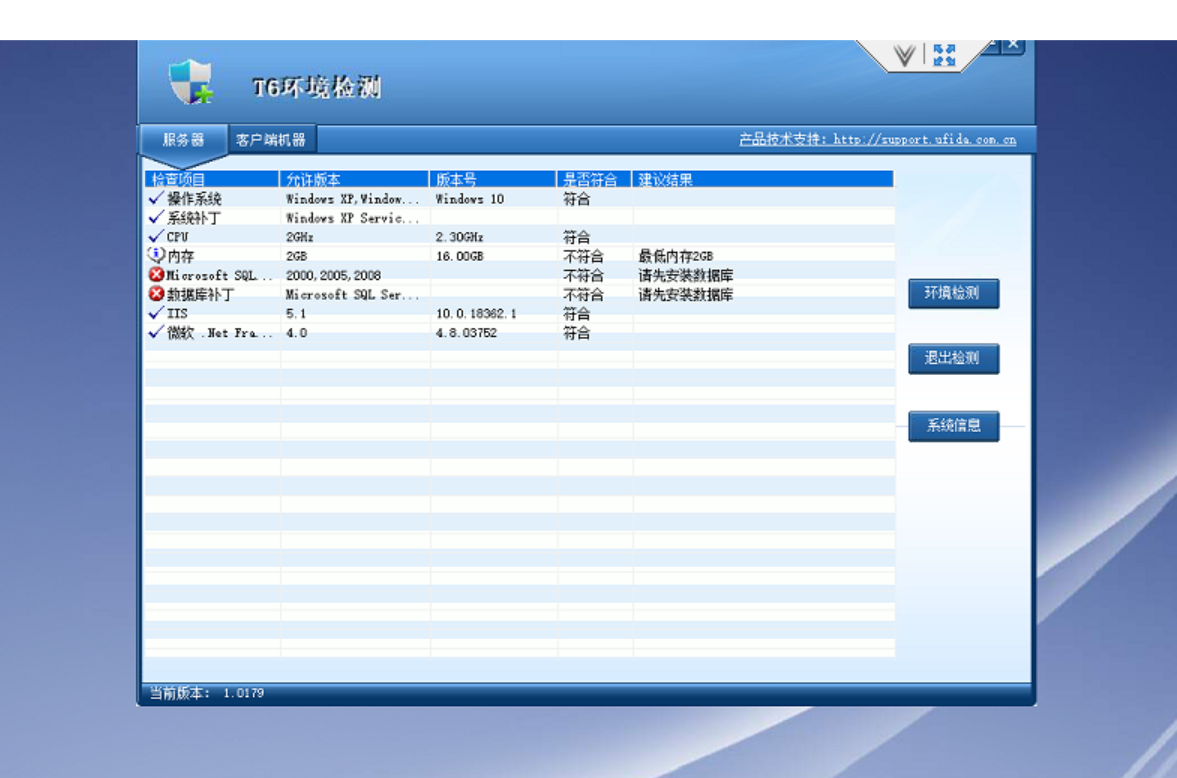Screen dimensions: 1177x778
Task: Click the red error icon for 数据库补丁
Action: (156, 294)
